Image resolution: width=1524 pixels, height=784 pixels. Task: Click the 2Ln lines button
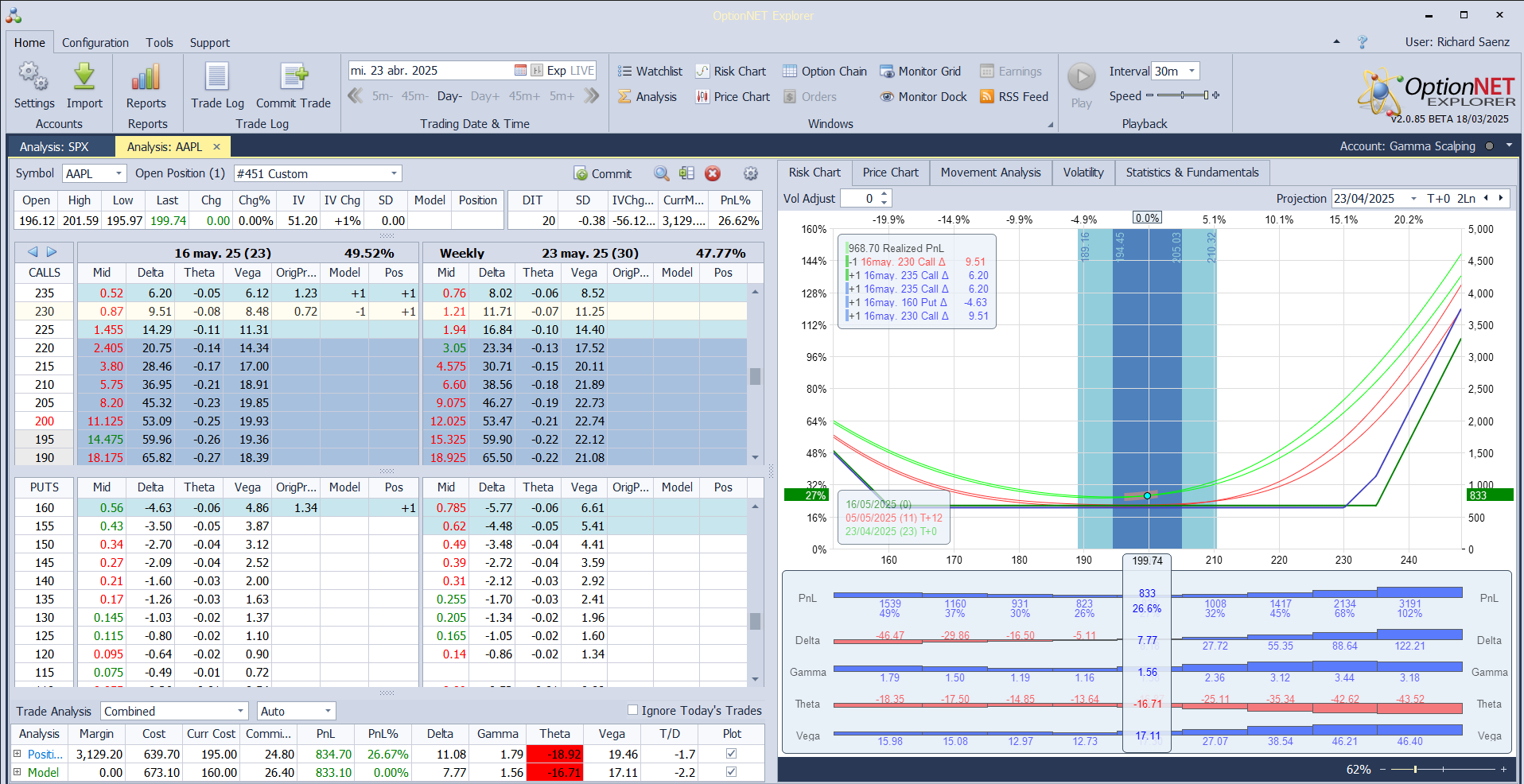pyautogui.click(x=1466, y=198)
